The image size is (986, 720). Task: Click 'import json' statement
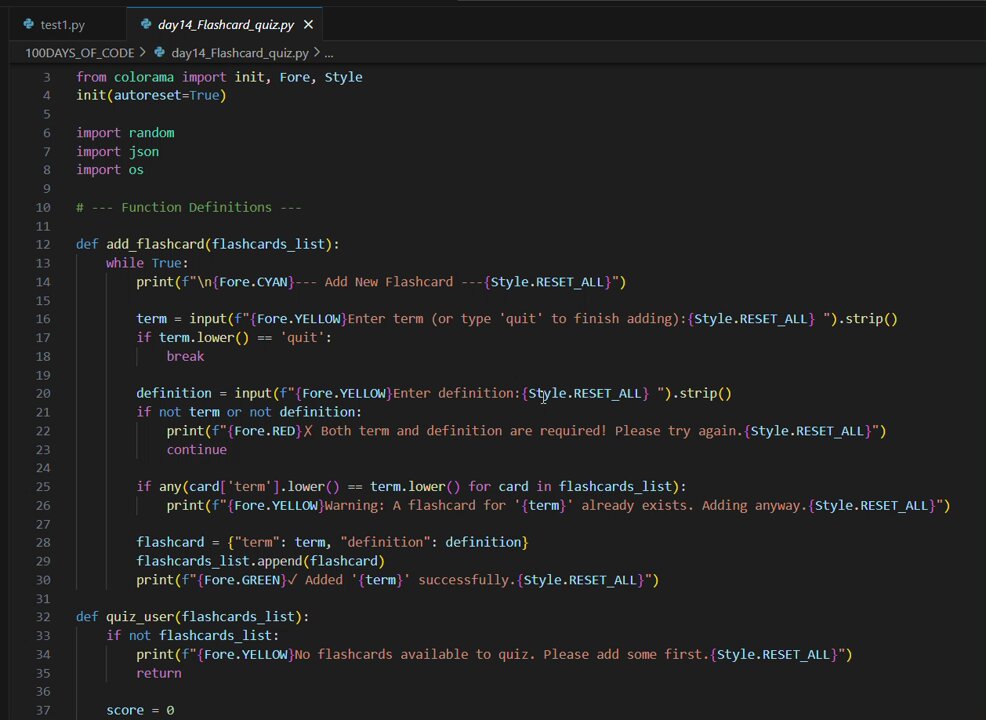118,152
